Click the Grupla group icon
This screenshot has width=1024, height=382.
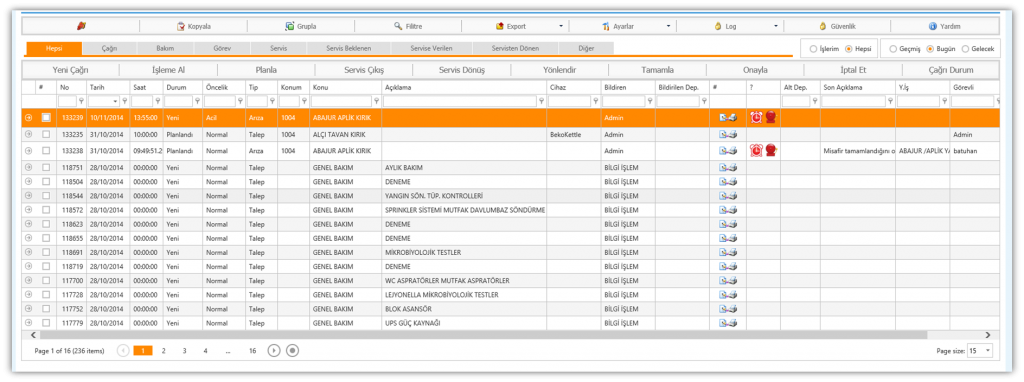point(289,26)
